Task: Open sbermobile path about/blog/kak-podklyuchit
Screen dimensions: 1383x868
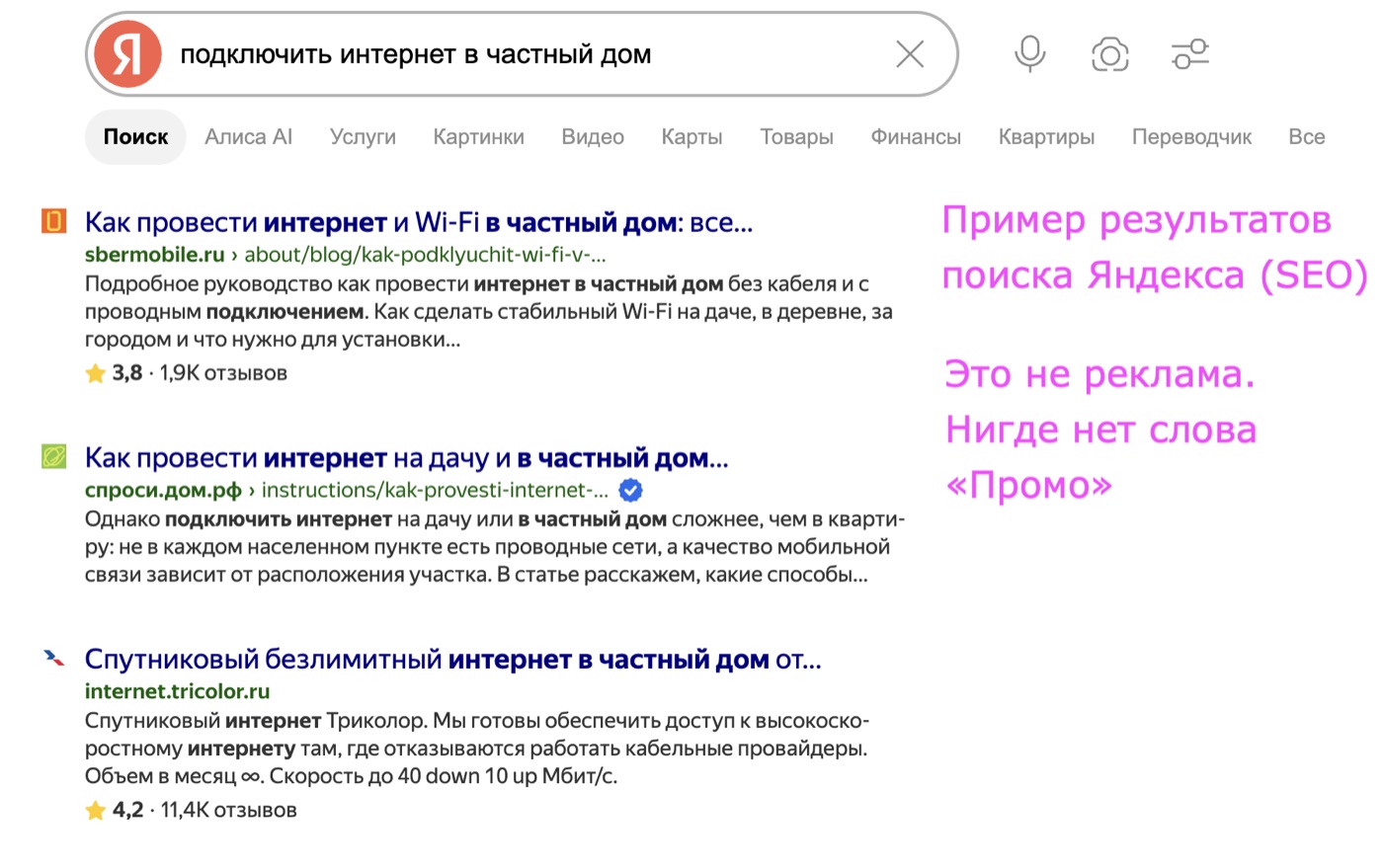Action: 425,255
